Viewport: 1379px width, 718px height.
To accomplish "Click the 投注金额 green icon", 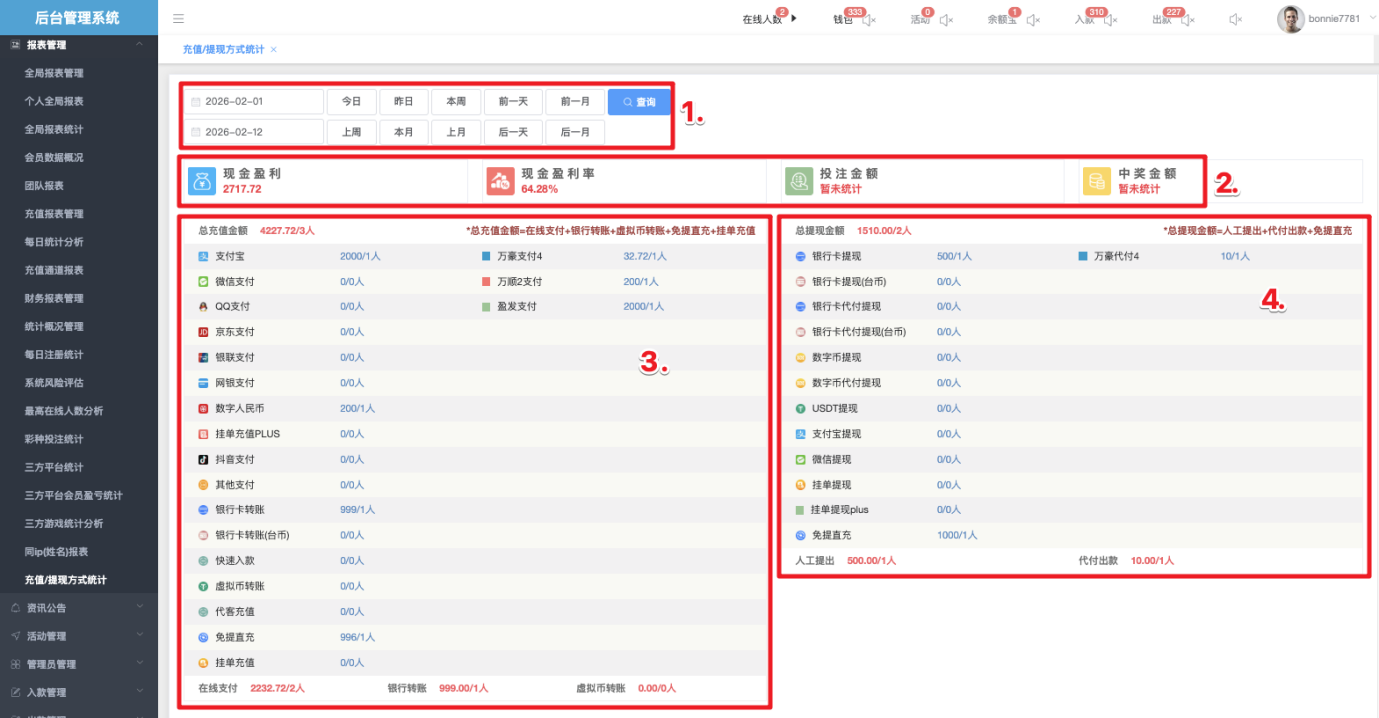I will (798, 181).
